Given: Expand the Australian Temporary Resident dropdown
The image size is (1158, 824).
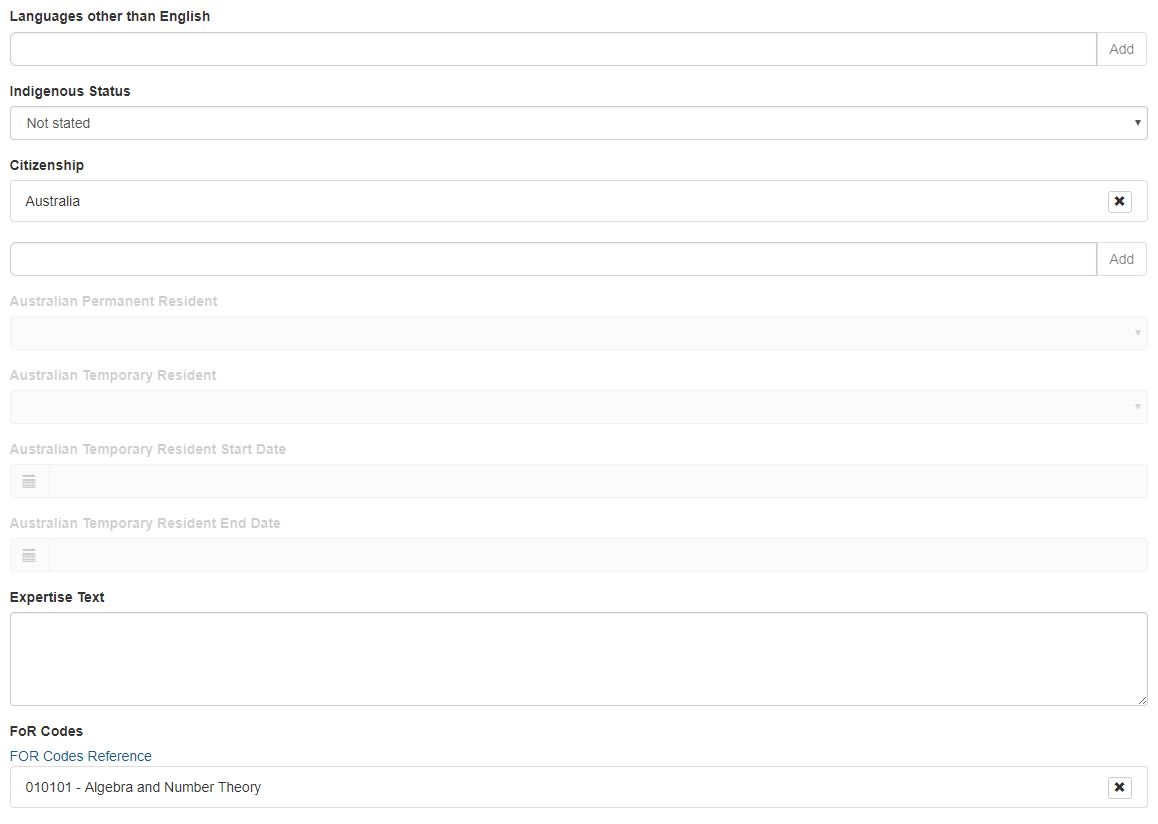Looking at the screenshot, I should tap(578, 407).
